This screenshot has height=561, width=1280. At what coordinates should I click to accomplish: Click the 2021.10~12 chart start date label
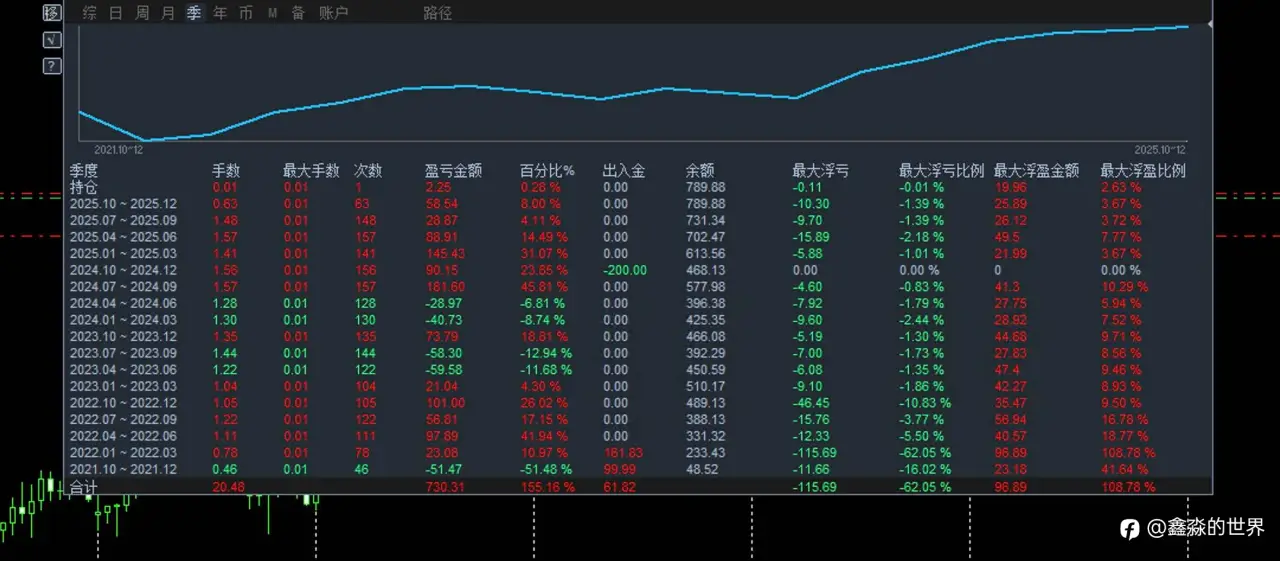(118, 149)
